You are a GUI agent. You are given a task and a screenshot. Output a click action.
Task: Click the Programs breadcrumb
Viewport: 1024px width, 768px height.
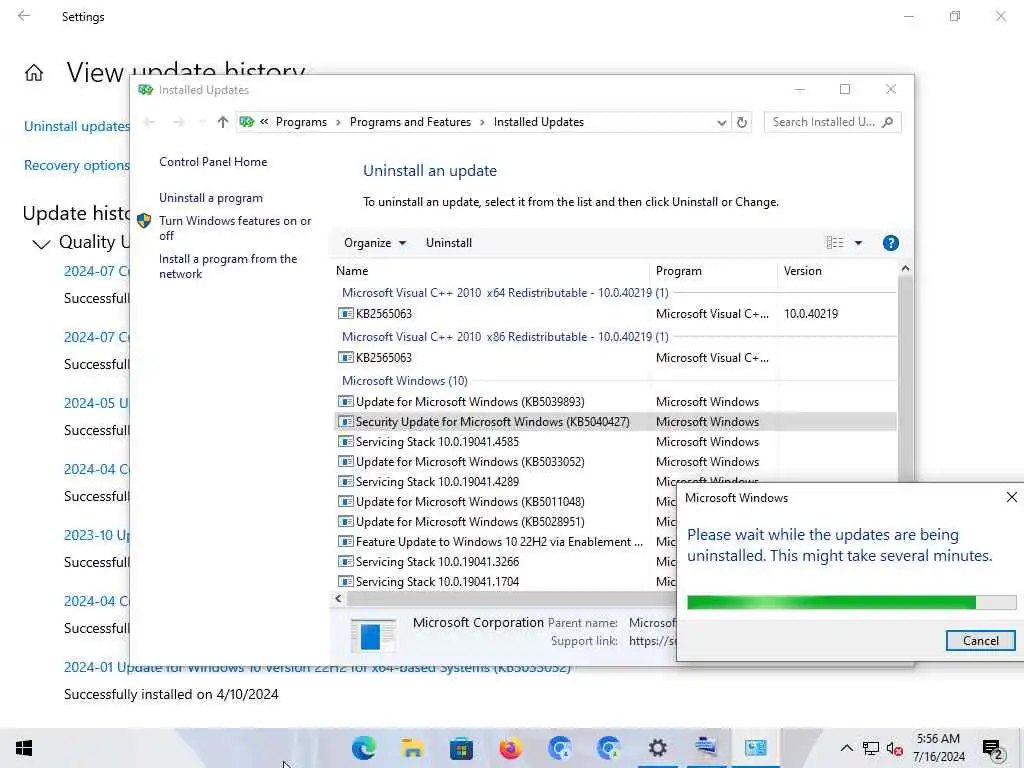click(x=301, y=122)
